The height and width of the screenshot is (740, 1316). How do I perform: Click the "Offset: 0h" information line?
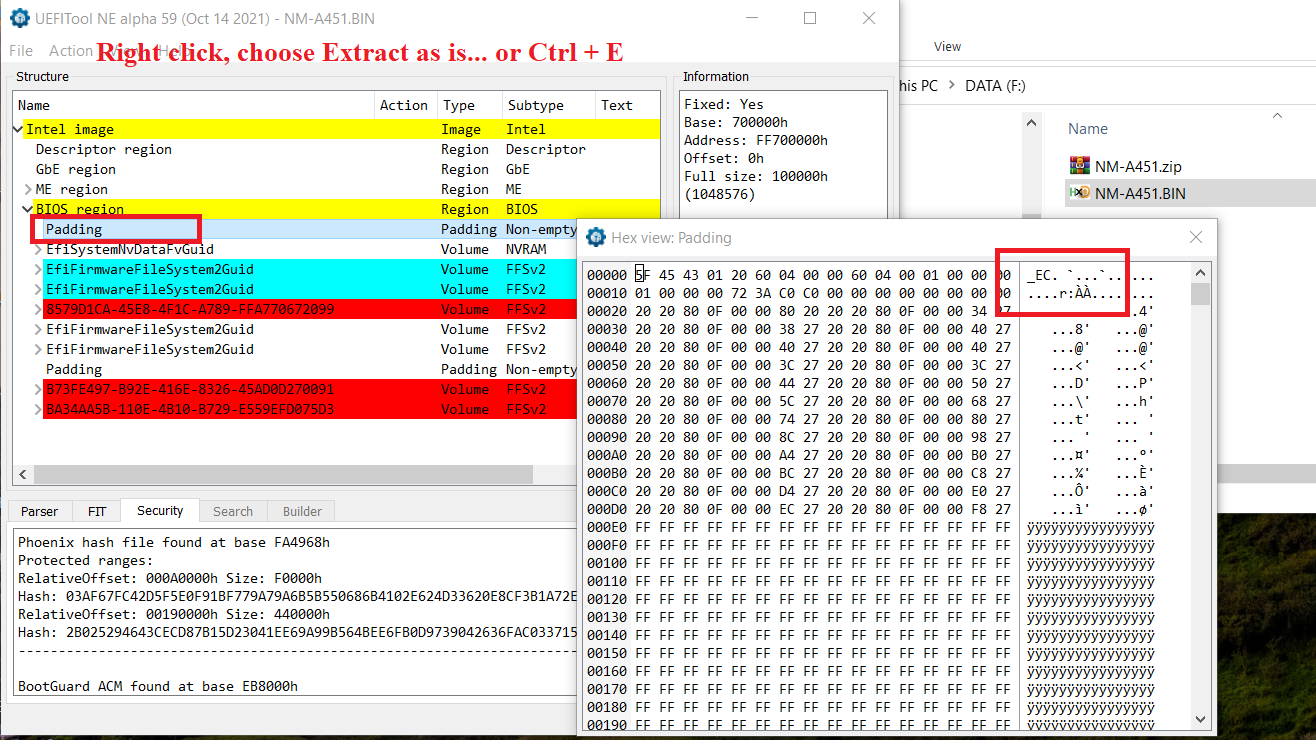coord(724,158)
